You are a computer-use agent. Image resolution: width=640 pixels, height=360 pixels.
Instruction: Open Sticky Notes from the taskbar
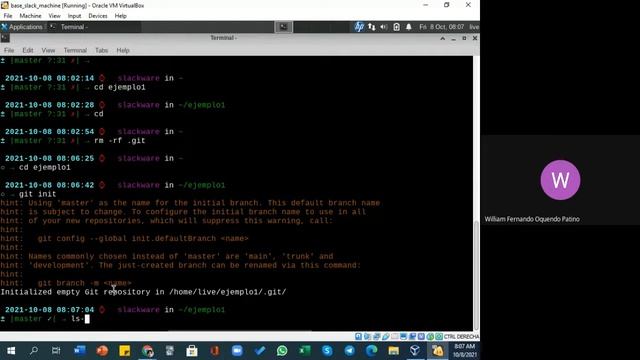pyautogui.click(x=124, y=351)
